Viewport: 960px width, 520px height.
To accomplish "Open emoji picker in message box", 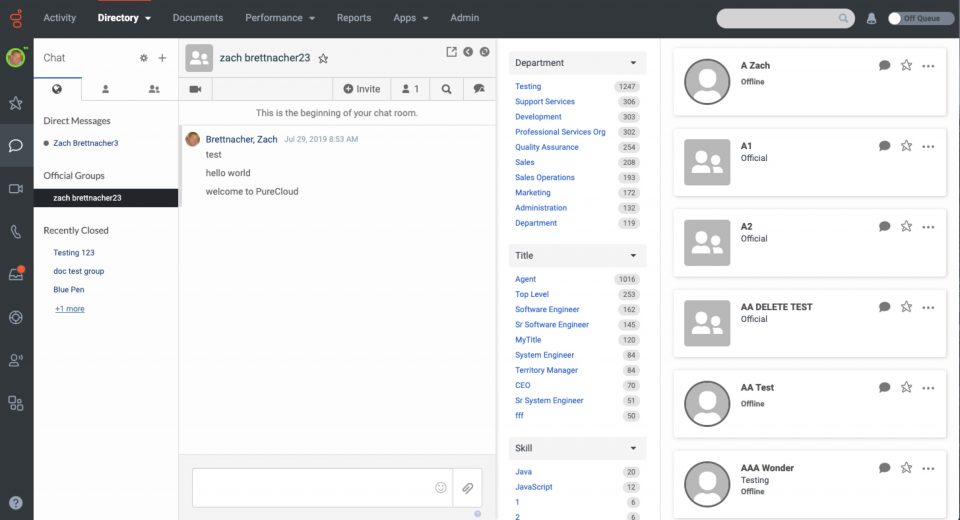I will coord(441,488).
